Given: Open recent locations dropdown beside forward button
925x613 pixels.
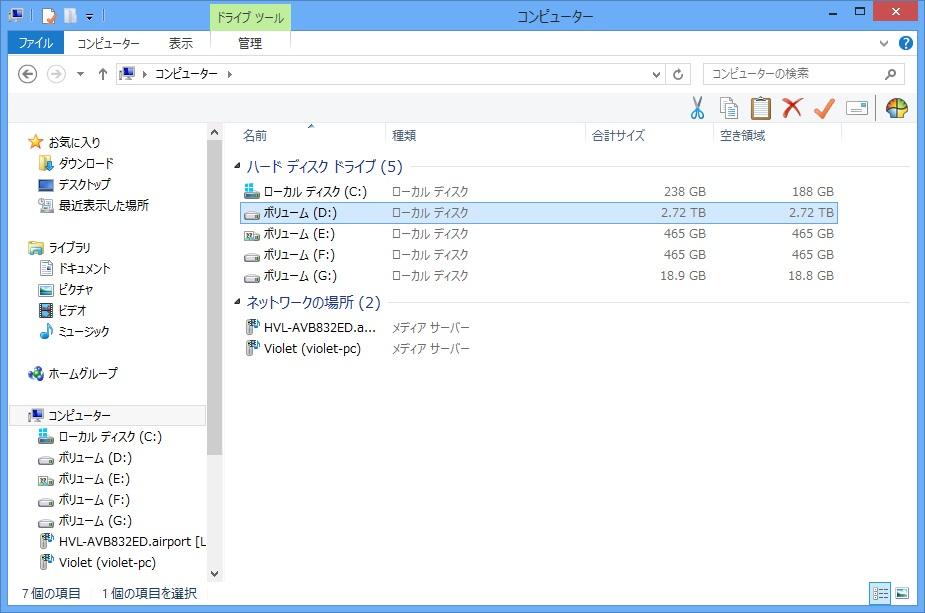Looking at the screenshot, I should 80,74.
